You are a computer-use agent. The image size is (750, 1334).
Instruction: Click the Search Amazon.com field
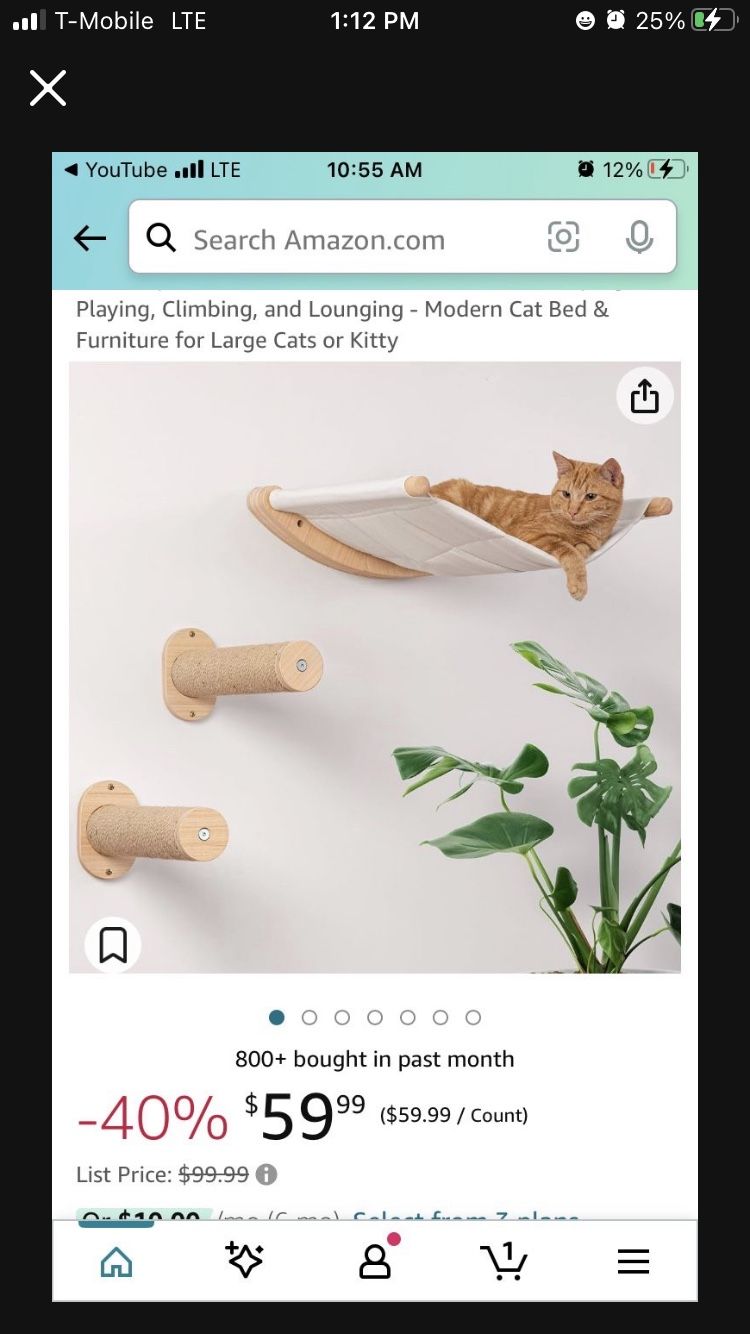point(403,237)
